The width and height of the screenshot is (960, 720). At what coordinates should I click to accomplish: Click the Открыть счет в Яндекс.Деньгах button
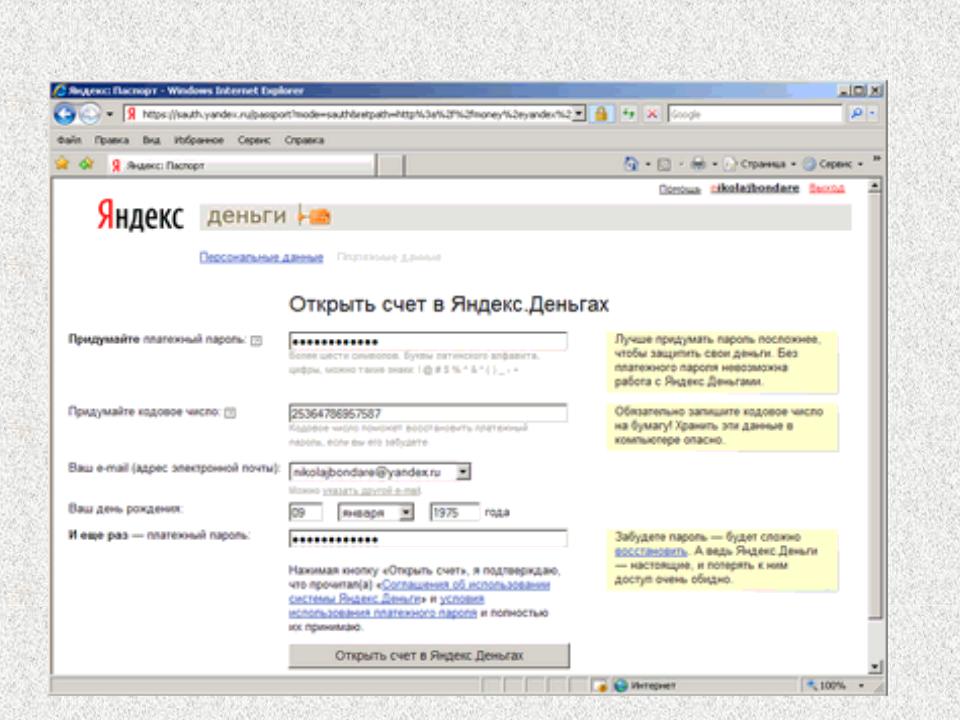[429, 656]
